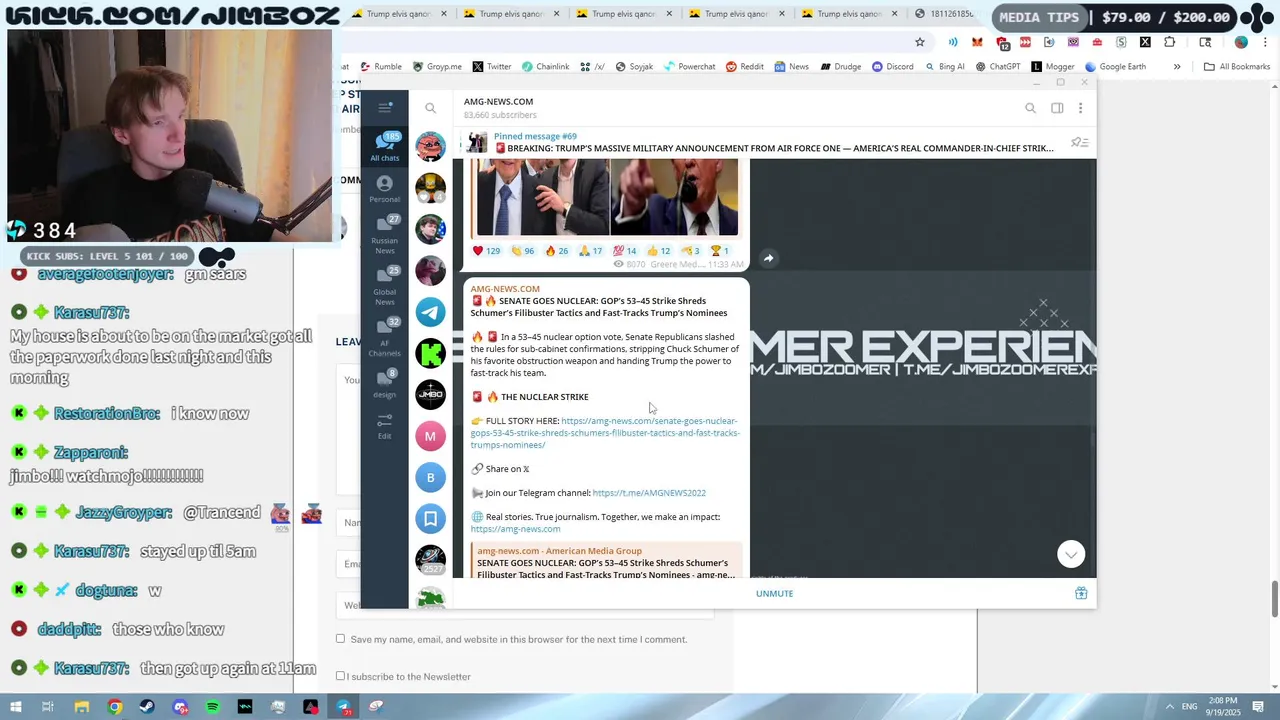The height and width of the screenshot is (720, 1280).
Task: Open Spotify from the taskbar
Action: [x=212, y=707]
